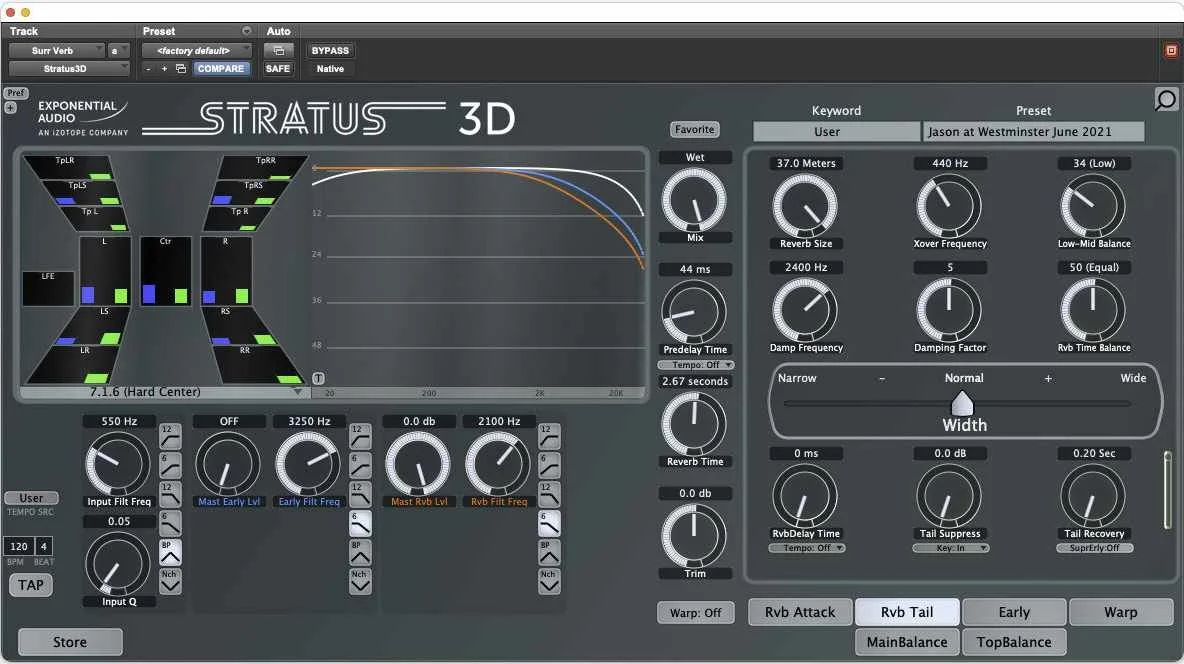Screen dimensions: 1184x664
Task: Select the Rvb filter BP band-pass shape
Action: coord(549,553)
